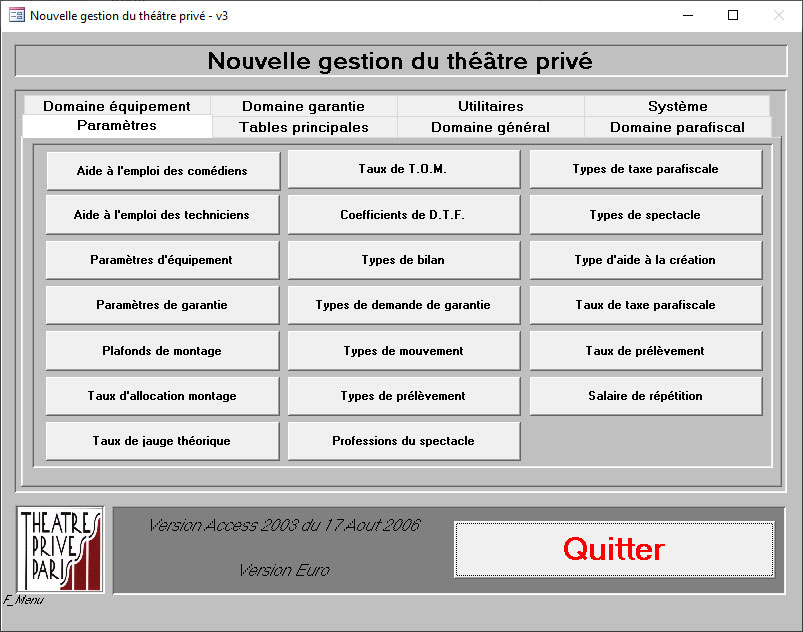803x632 pixels.
Task: Open Salaire de répétition
Action: 646,396
